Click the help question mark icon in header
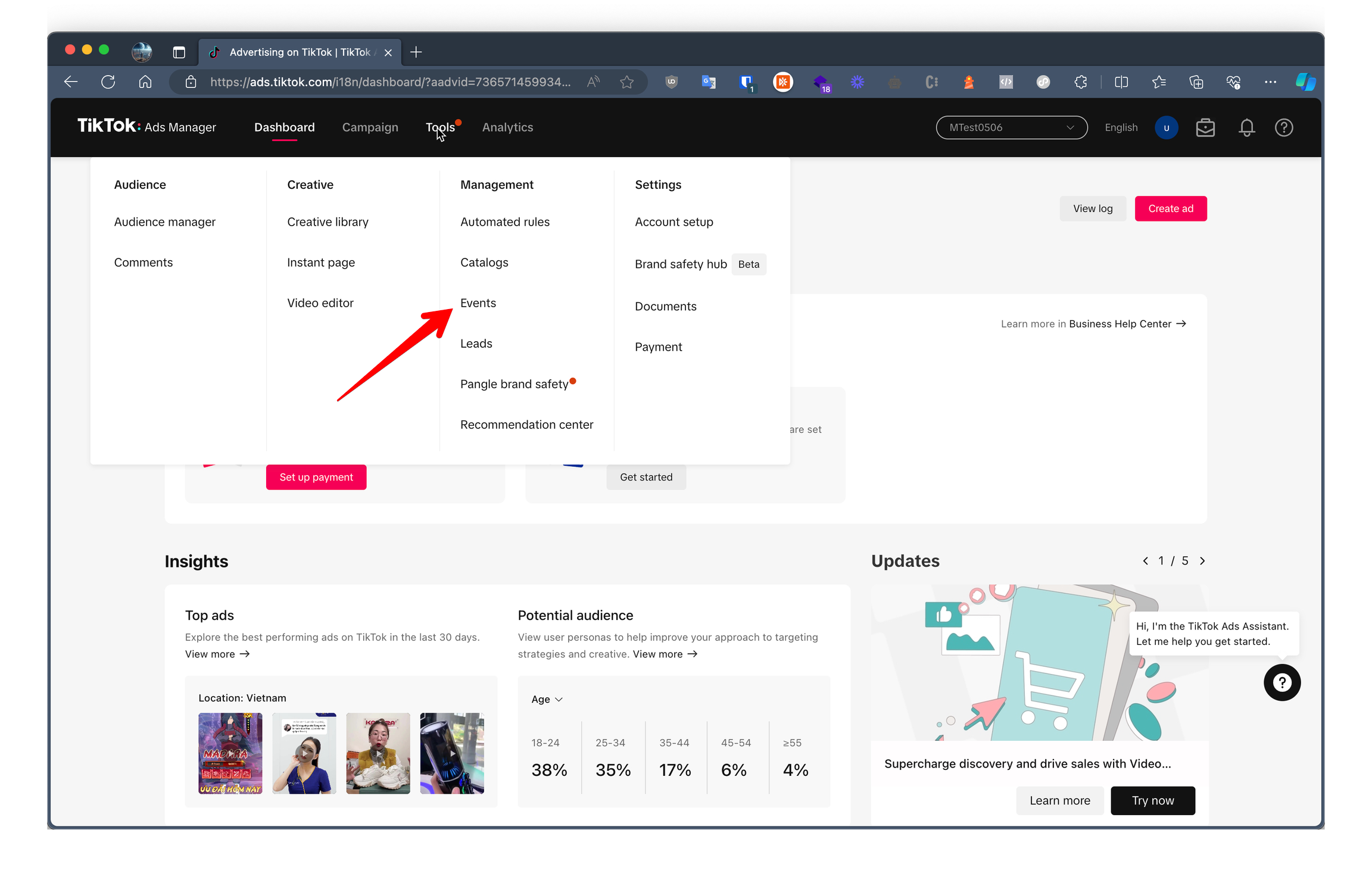This screenshot has width=1372, height=892. (x=1283, y=127)
